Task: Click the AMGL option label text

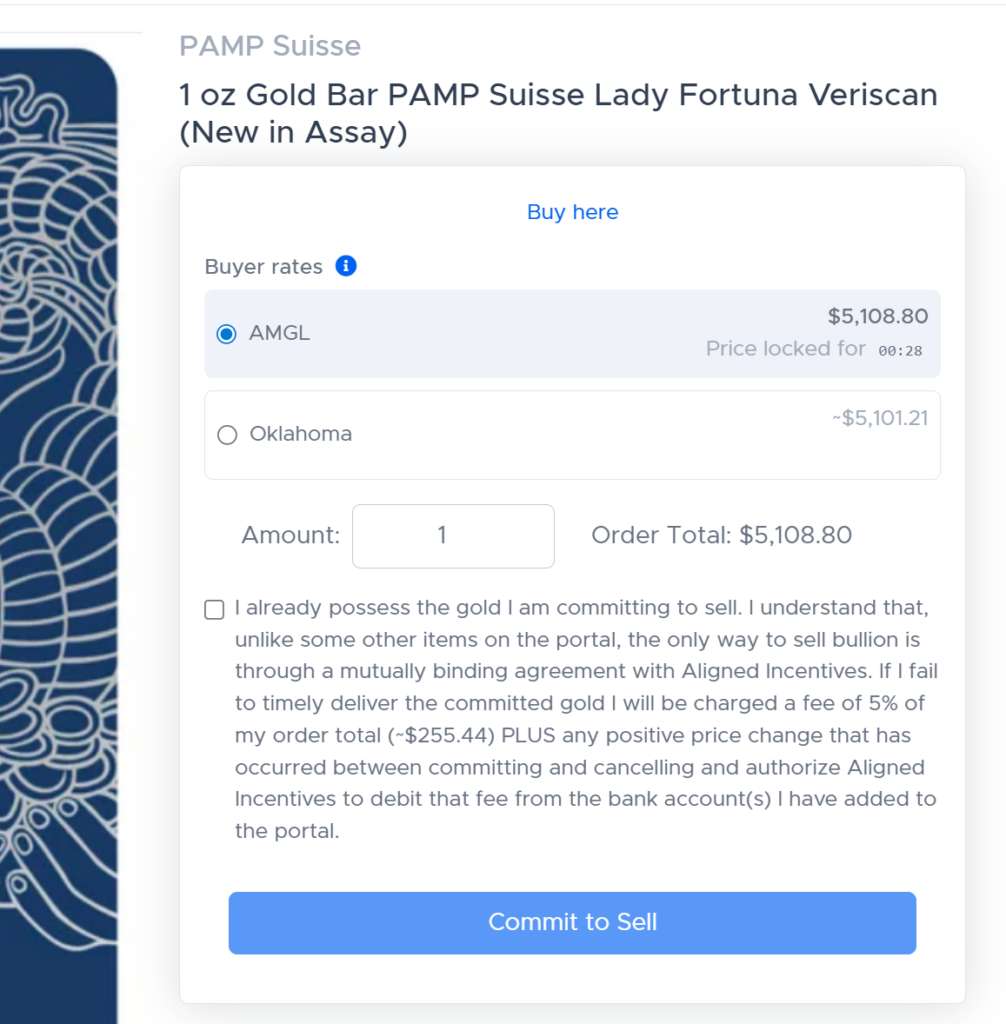Action: [x=280, y=334]
